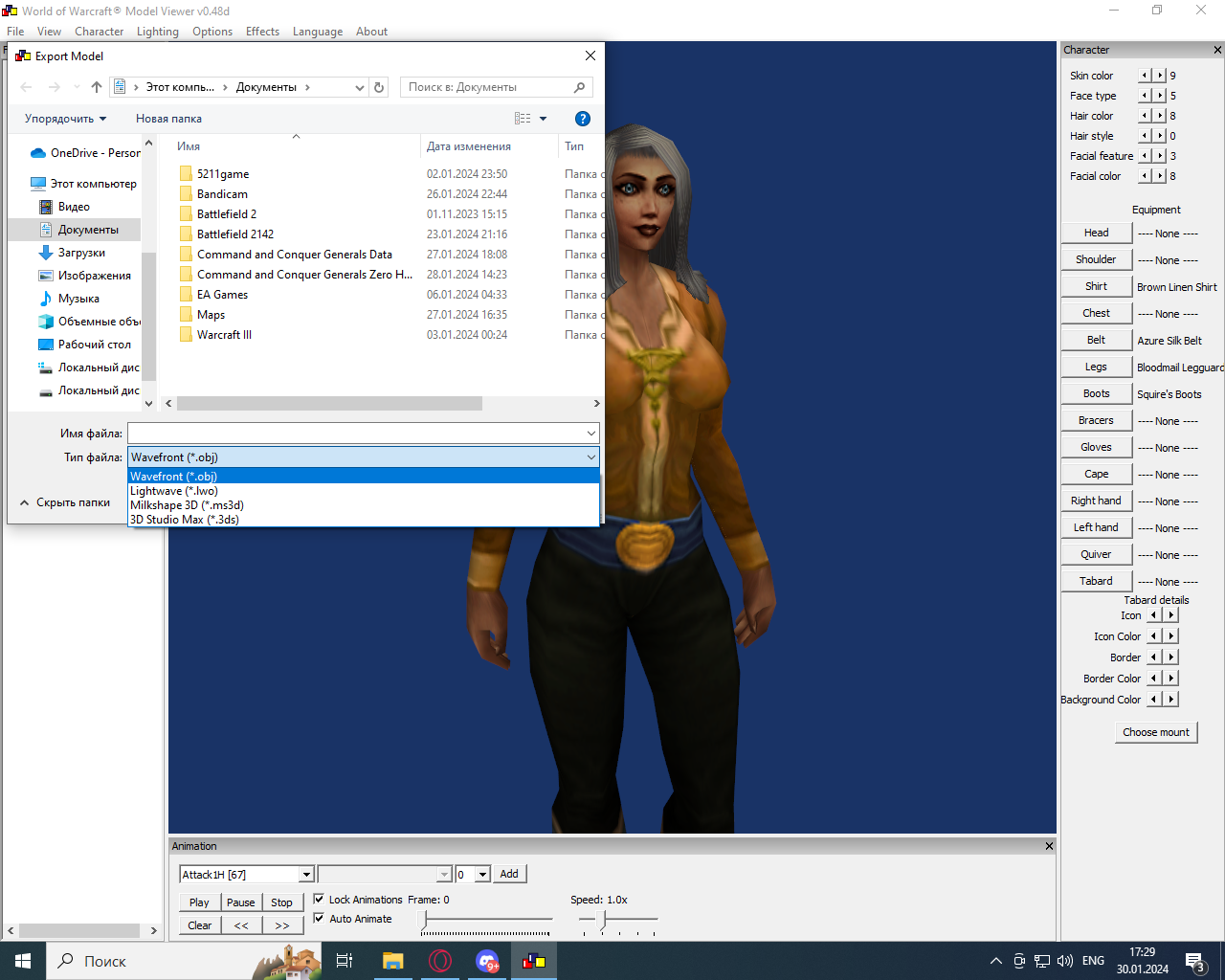Screen dimensions: 1225x980
Task: Click the Choose mount button
Action: pyautogui.click(x=1156, y=732)
